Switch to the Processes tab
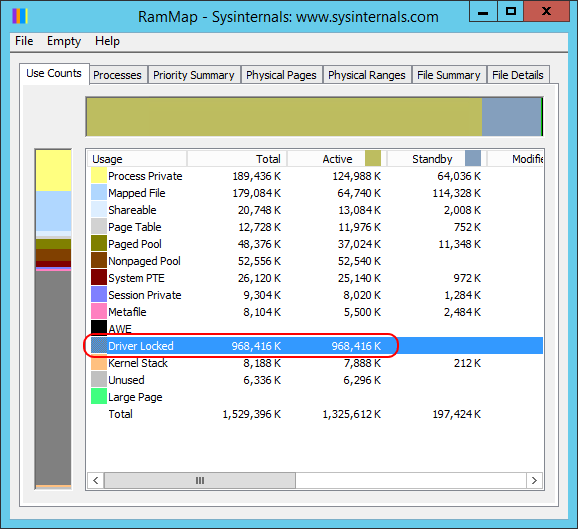 [117, 75]
